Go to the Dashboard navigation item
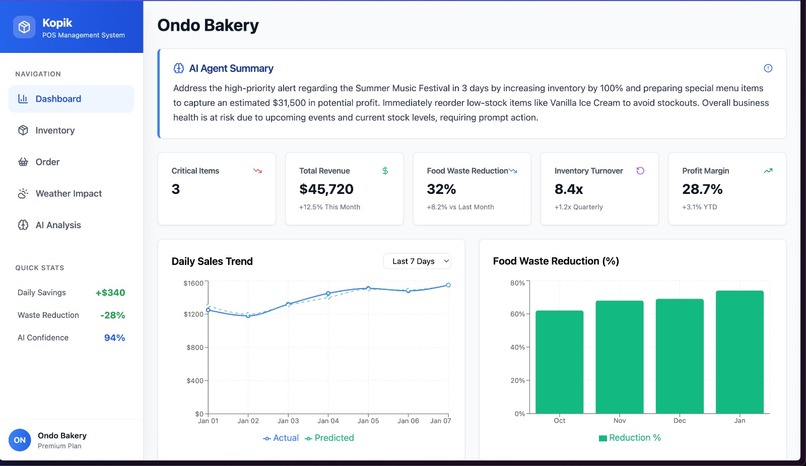This screenshot has width=806, height=466. (x=71, y=99)
